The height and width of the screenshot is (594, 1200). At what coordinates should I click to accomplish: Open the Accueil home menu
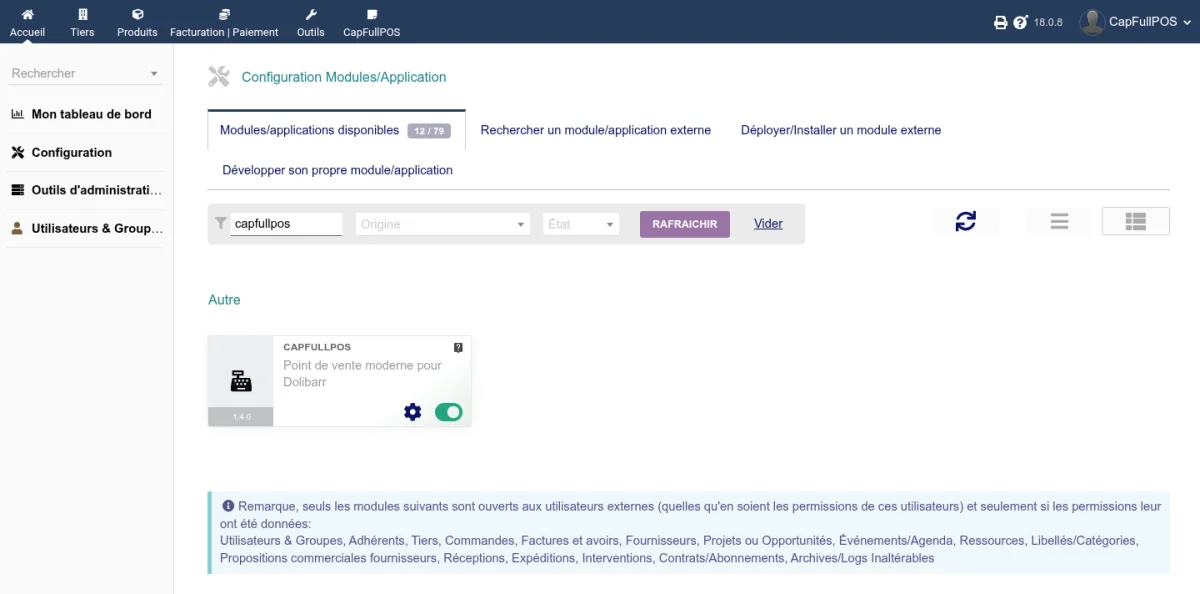click(27, 23)
